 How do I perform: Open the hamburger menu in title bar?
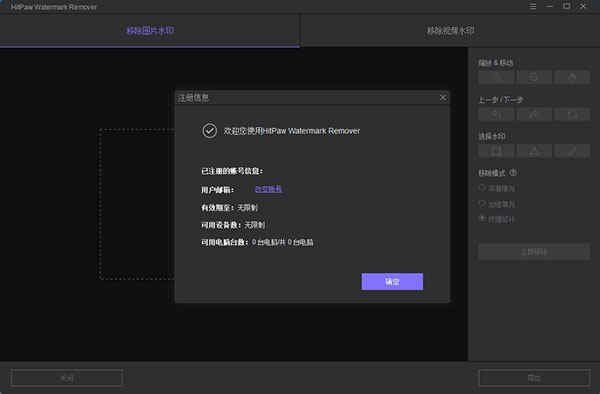[x=532, y=7]
